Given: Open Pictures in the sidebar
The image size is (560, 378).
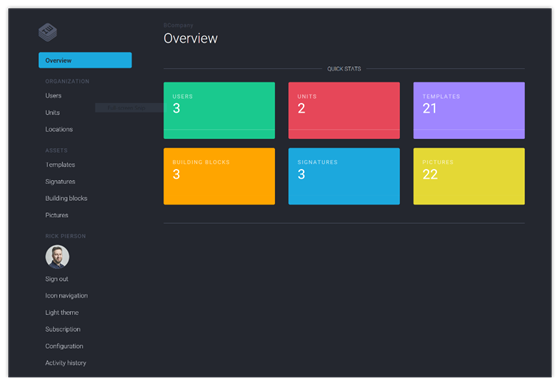Looking at the screenshot, I should pyautogui.click(x=57, y=215).
